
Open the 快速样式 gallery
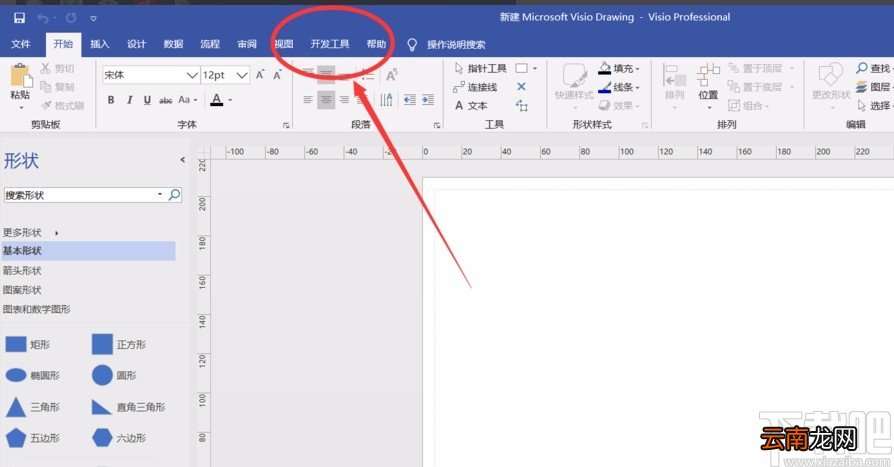pyautogui.click(x=574, y=86)
